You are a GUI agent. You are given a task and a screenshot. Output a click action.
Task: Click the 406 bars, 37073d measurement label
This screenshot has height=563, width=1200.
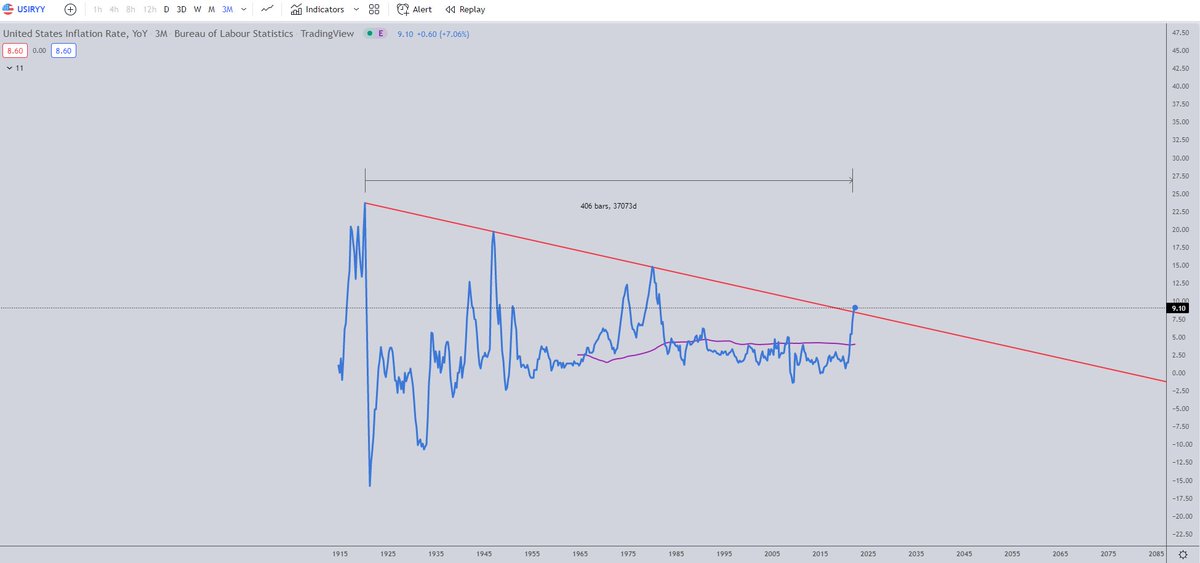click(609, 206)
